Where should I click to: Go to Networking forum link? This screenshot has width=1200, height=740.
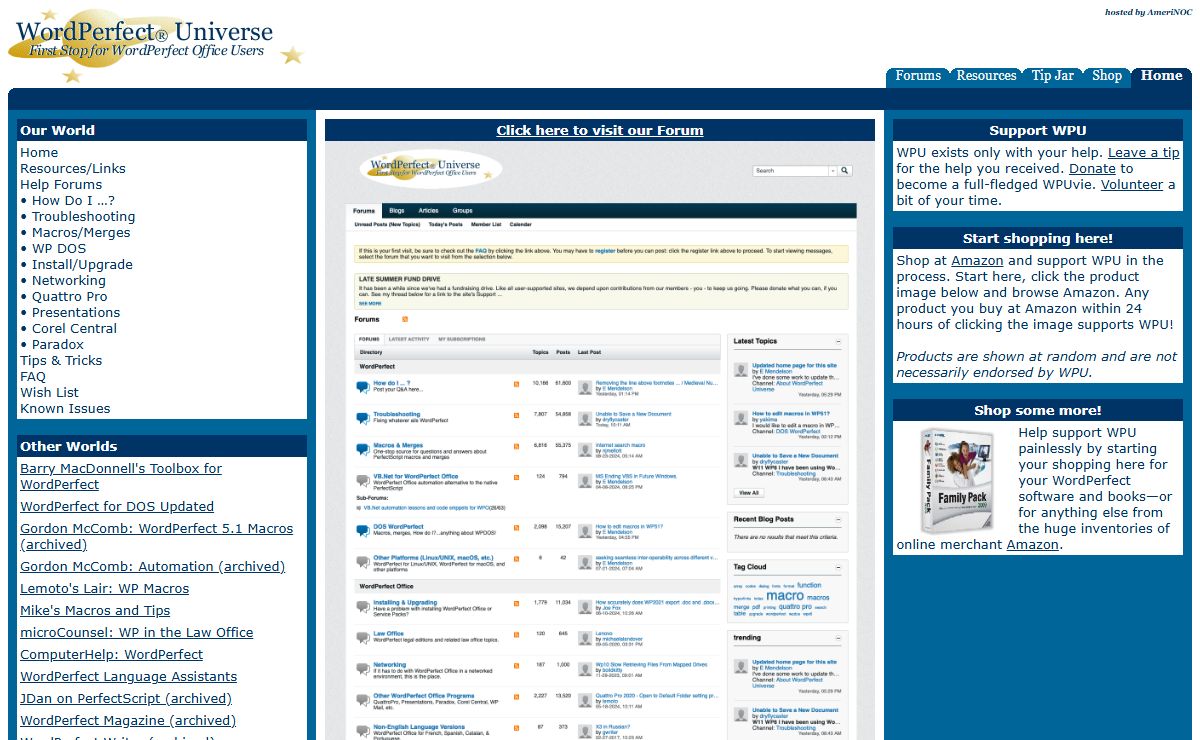point(69,281)
